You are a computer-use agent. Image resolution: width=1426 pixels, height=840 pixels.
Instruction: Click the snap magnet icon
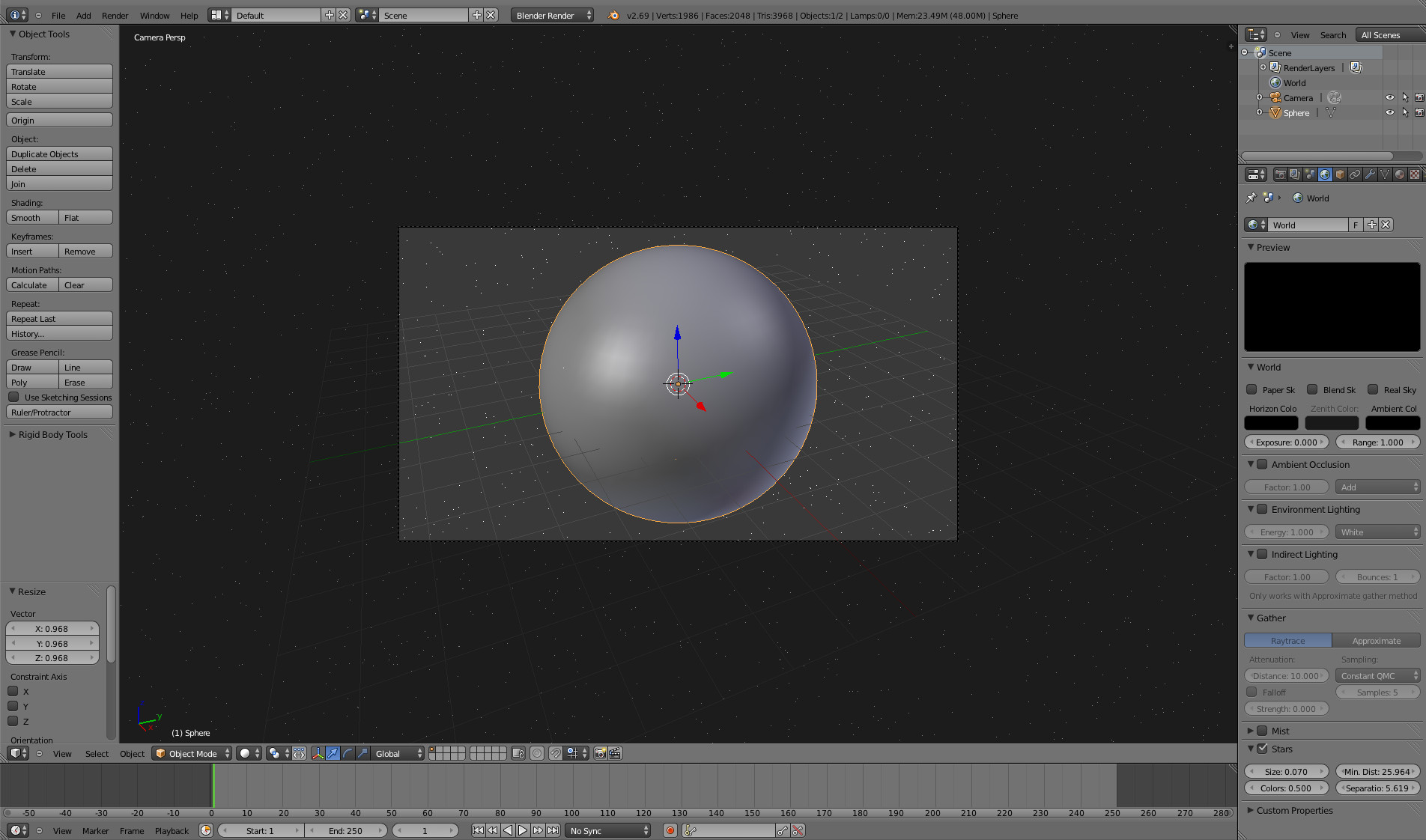(x=555, y=753)
